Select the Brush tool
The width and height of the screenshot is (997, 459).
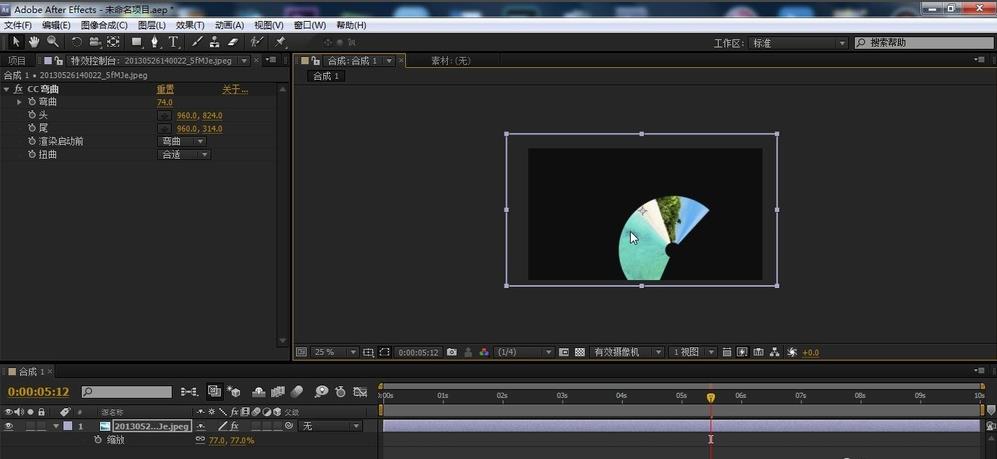coord(197,41)
